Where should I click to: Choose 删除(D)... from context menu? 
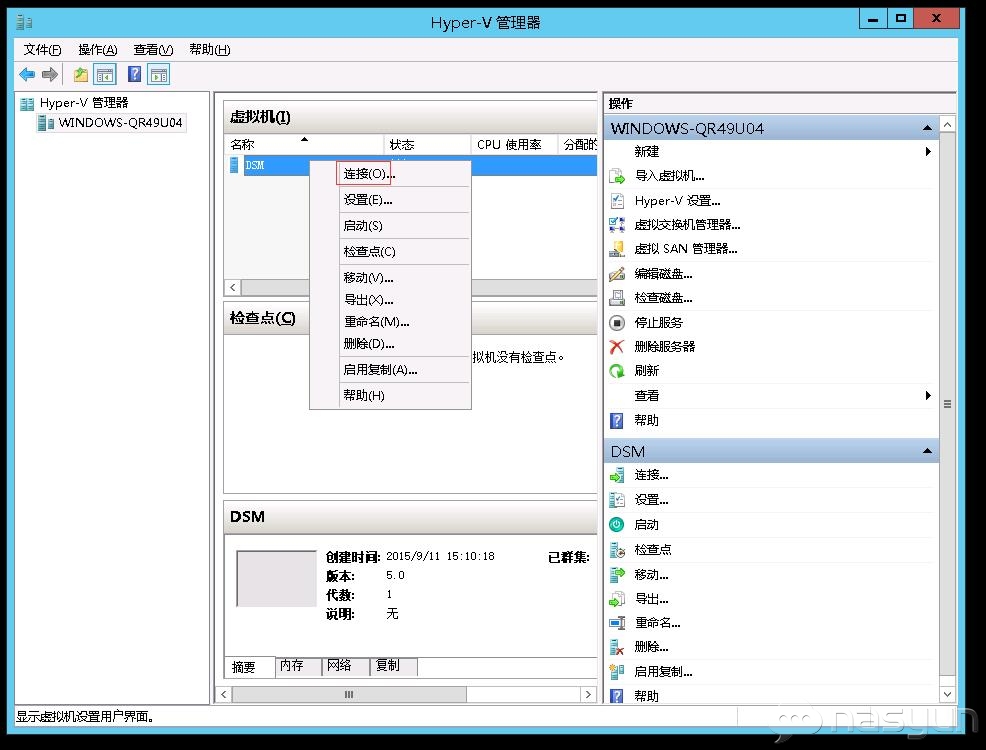(391, 344)
